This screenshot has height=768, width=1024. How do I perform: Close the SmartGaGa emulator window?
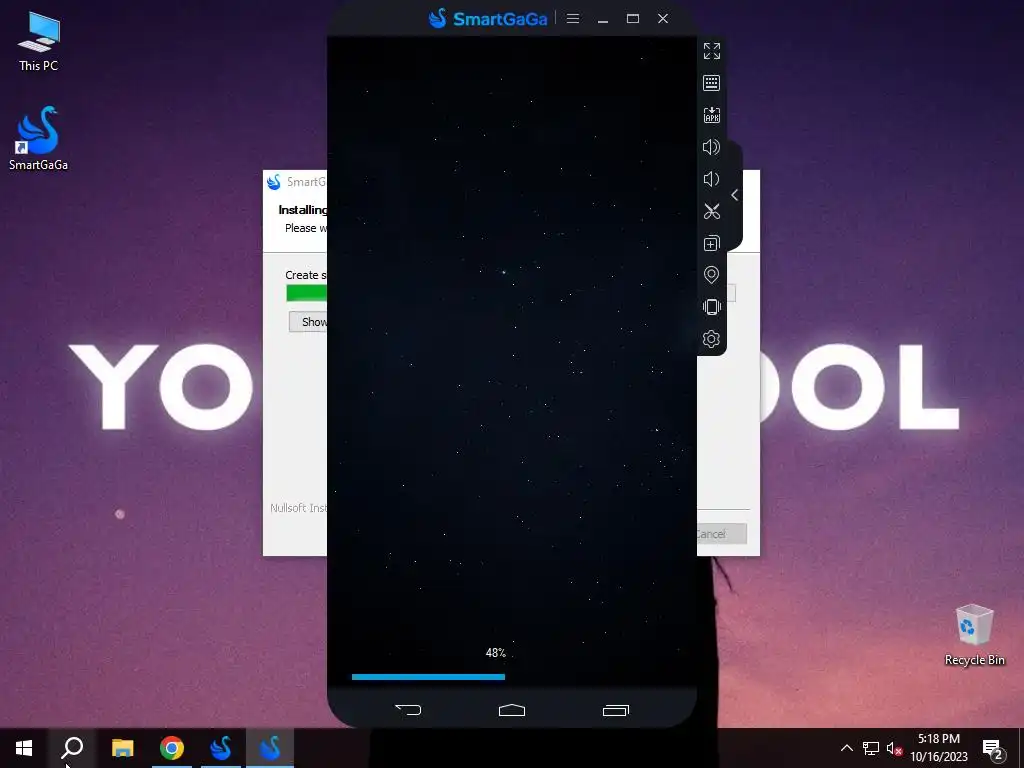click(x=663, y=19)
